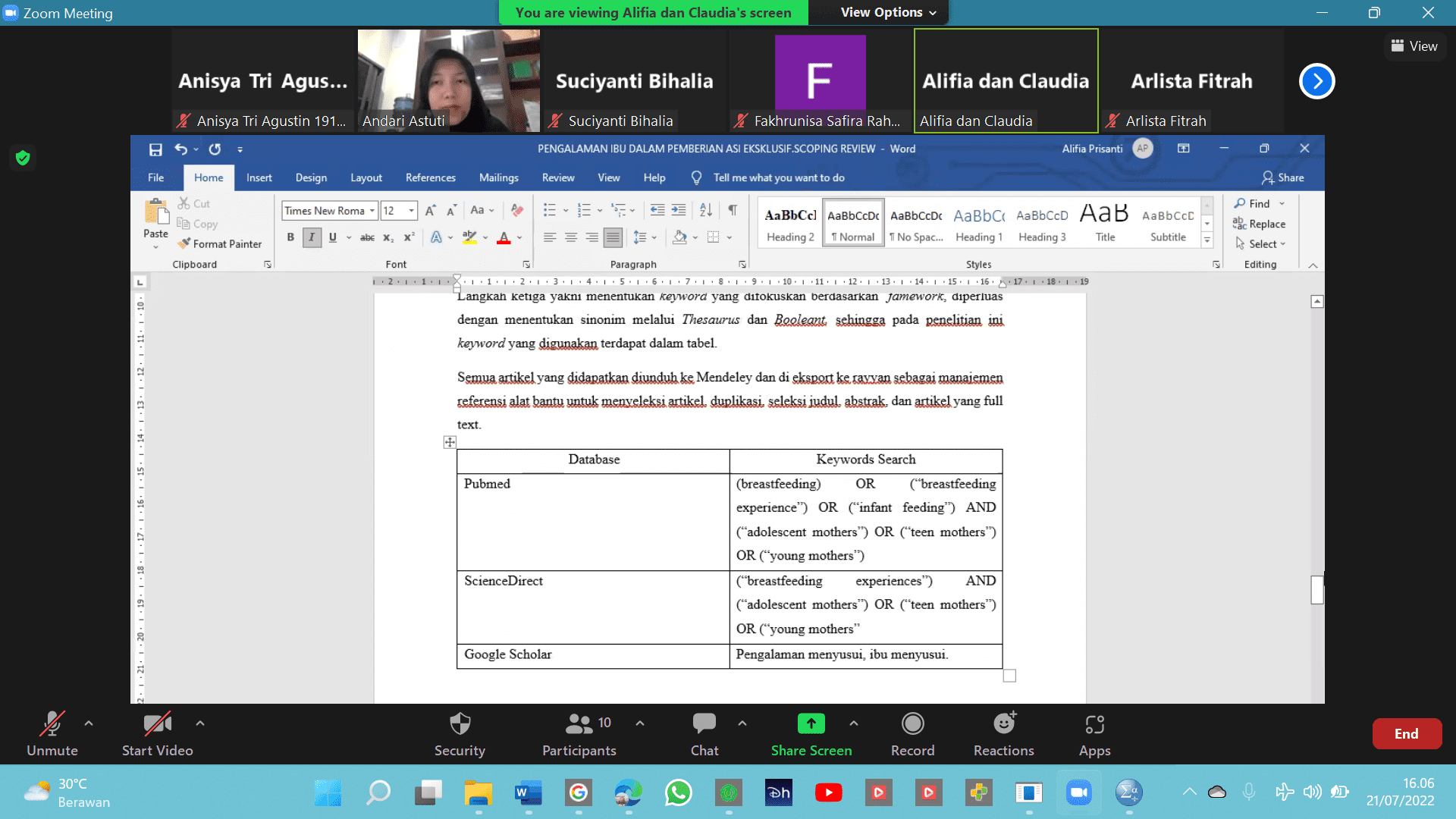
Task: Select the Format Painter tool
Action: tap(220, 243)
